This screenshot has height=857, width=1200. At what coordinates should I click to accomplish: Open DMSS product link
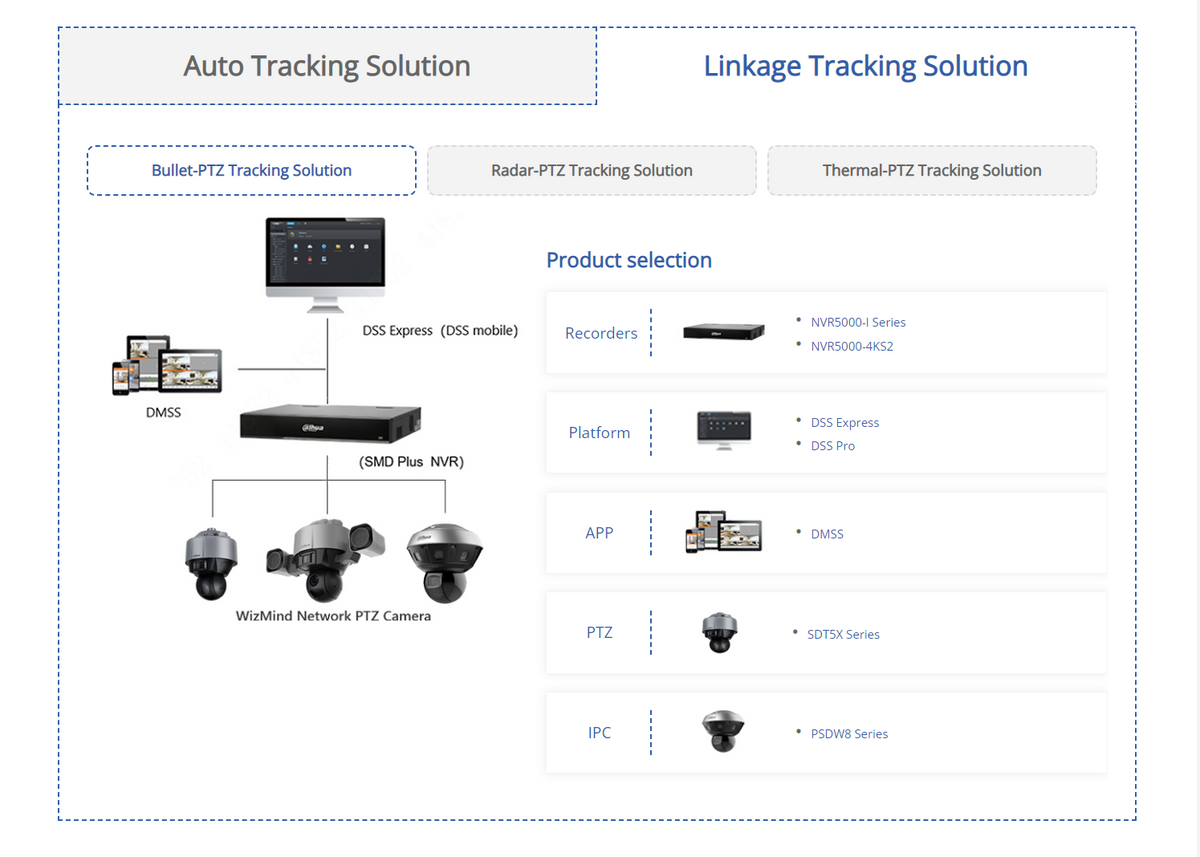click(x=827, y=534)
